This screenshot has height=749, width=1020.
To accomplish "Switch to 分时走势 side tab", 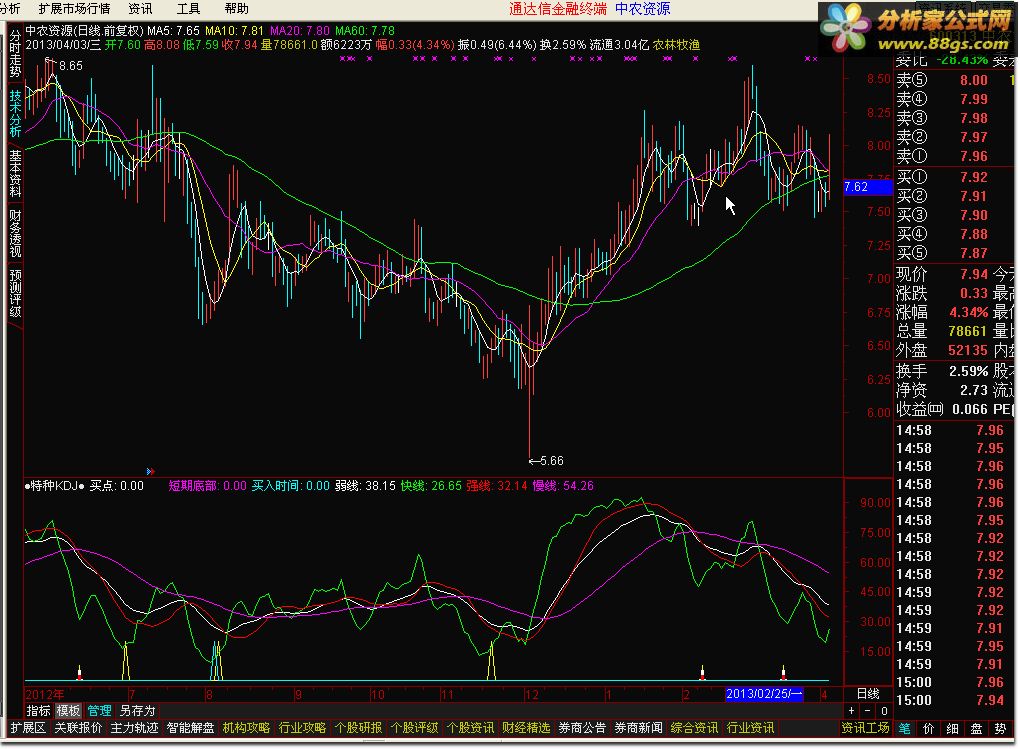I will [x=15, y=54].
